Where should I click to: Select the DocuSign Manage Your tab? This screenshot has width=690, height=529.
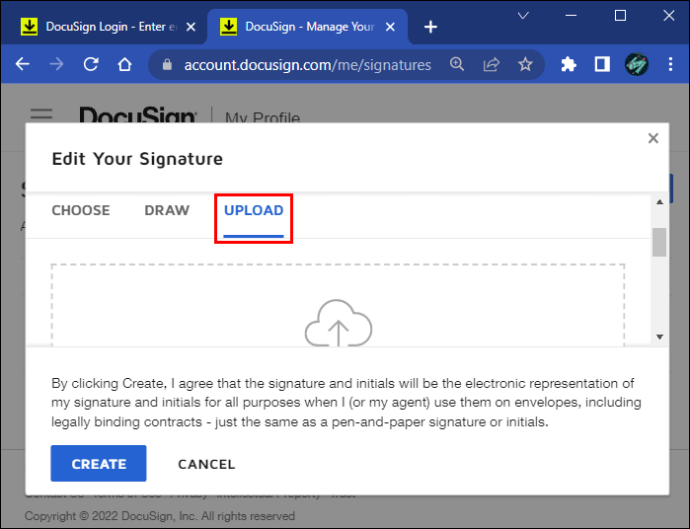(x=307, y=27)
